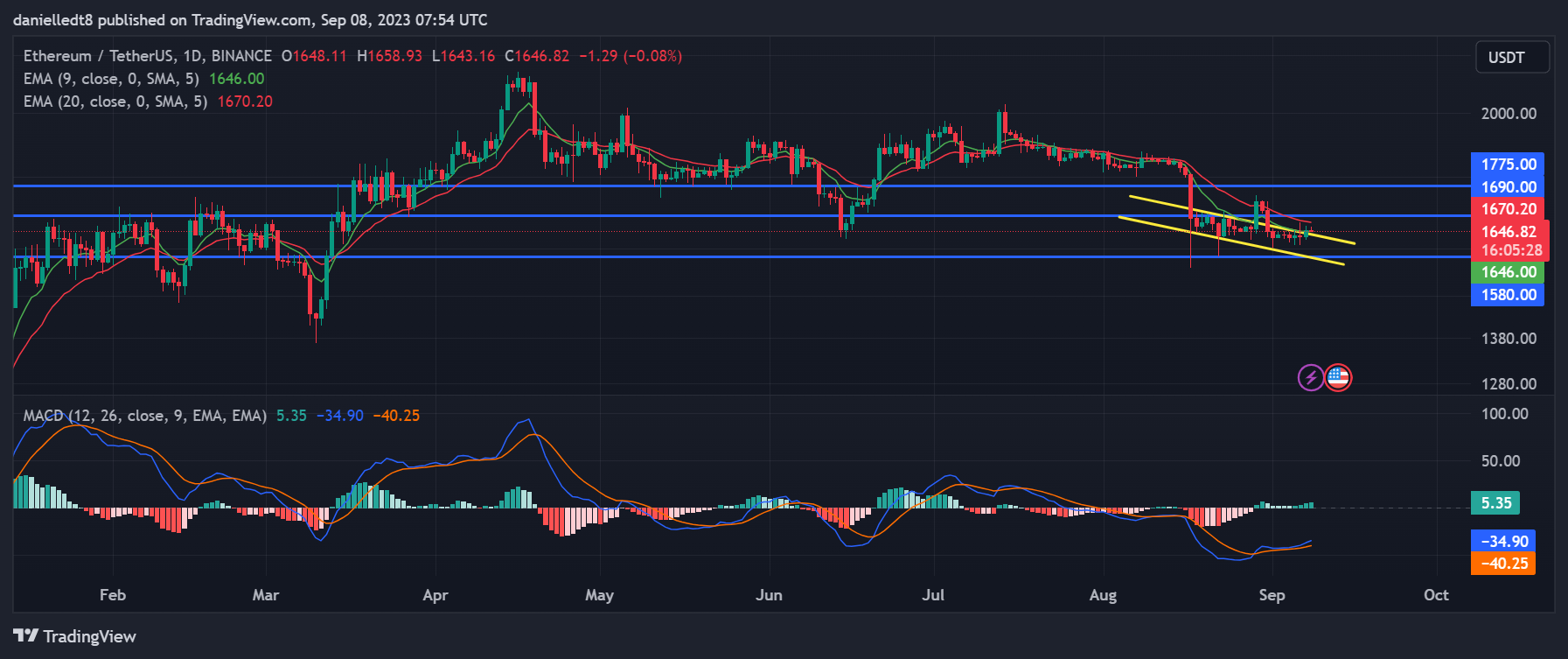Click the Oct label on time axis
Screen dimensions: 1568x659
coord(1436,595)
